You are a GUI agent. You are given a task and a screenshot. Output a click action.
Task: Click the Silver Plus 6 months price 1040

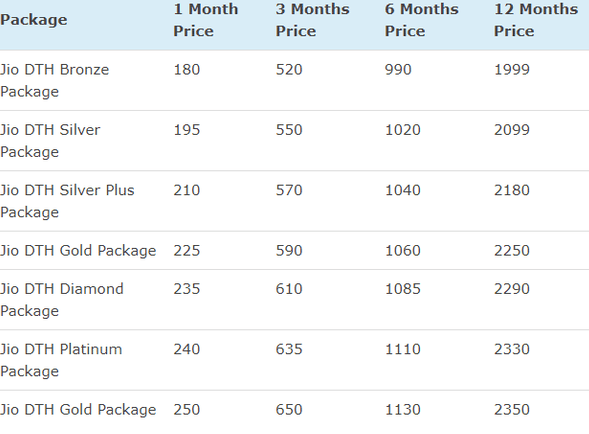click(x=403, y=190)
